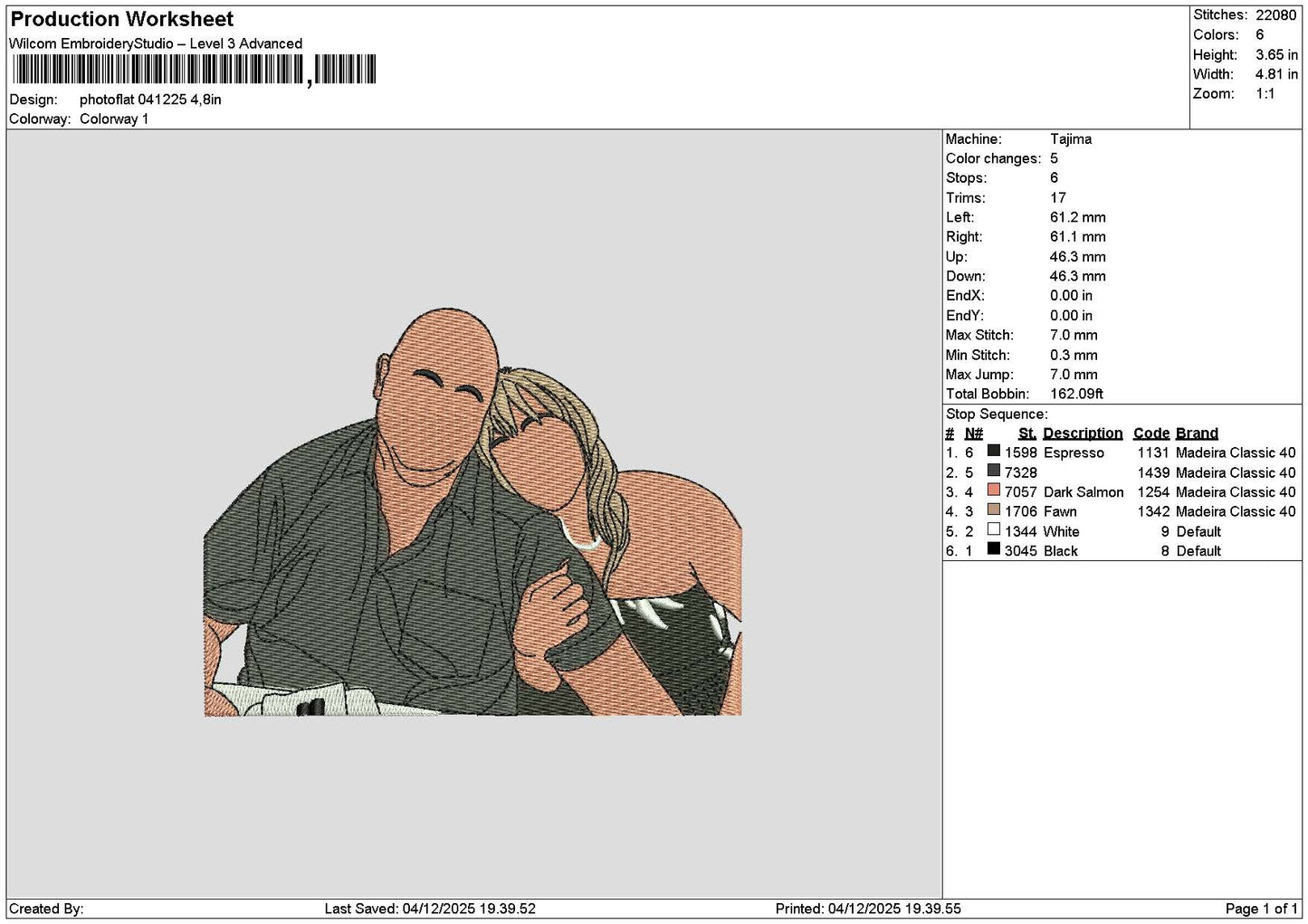Click the Trims value 17
This screenshot has width=1308, height=924.
tap(1058, 198)
